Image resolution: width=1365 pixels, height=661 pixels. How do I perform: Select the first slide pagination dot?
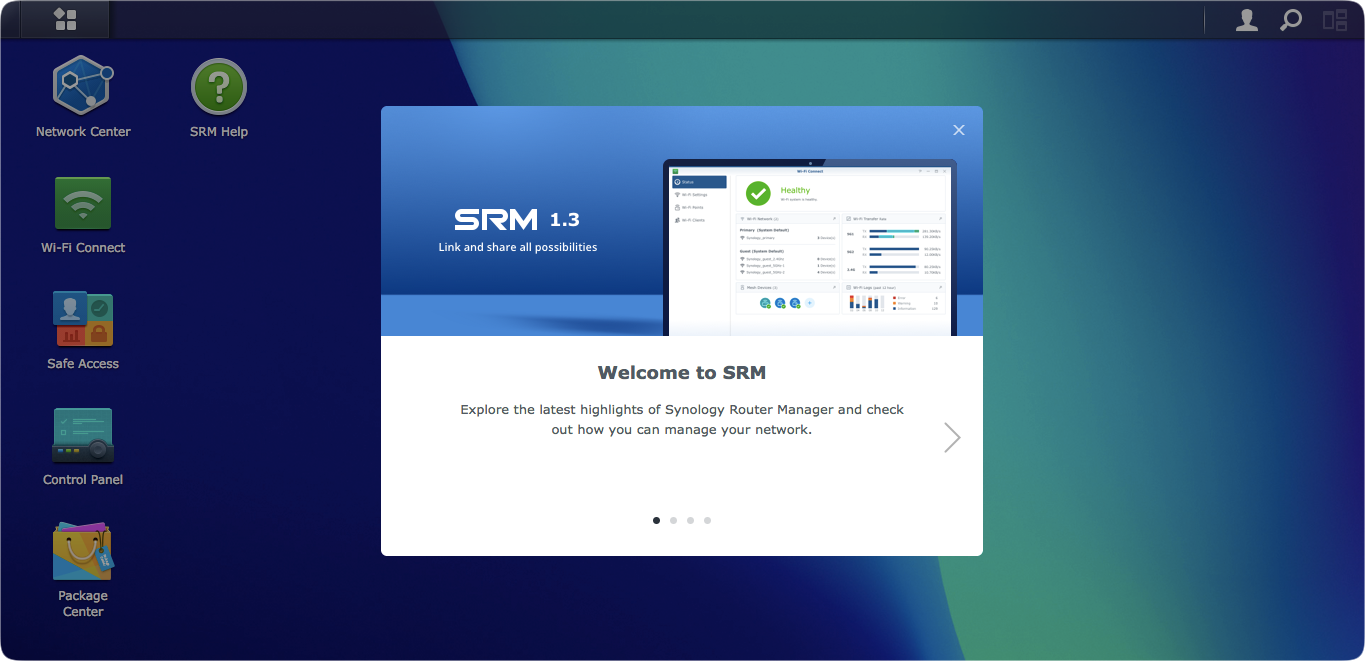point(656,520)
